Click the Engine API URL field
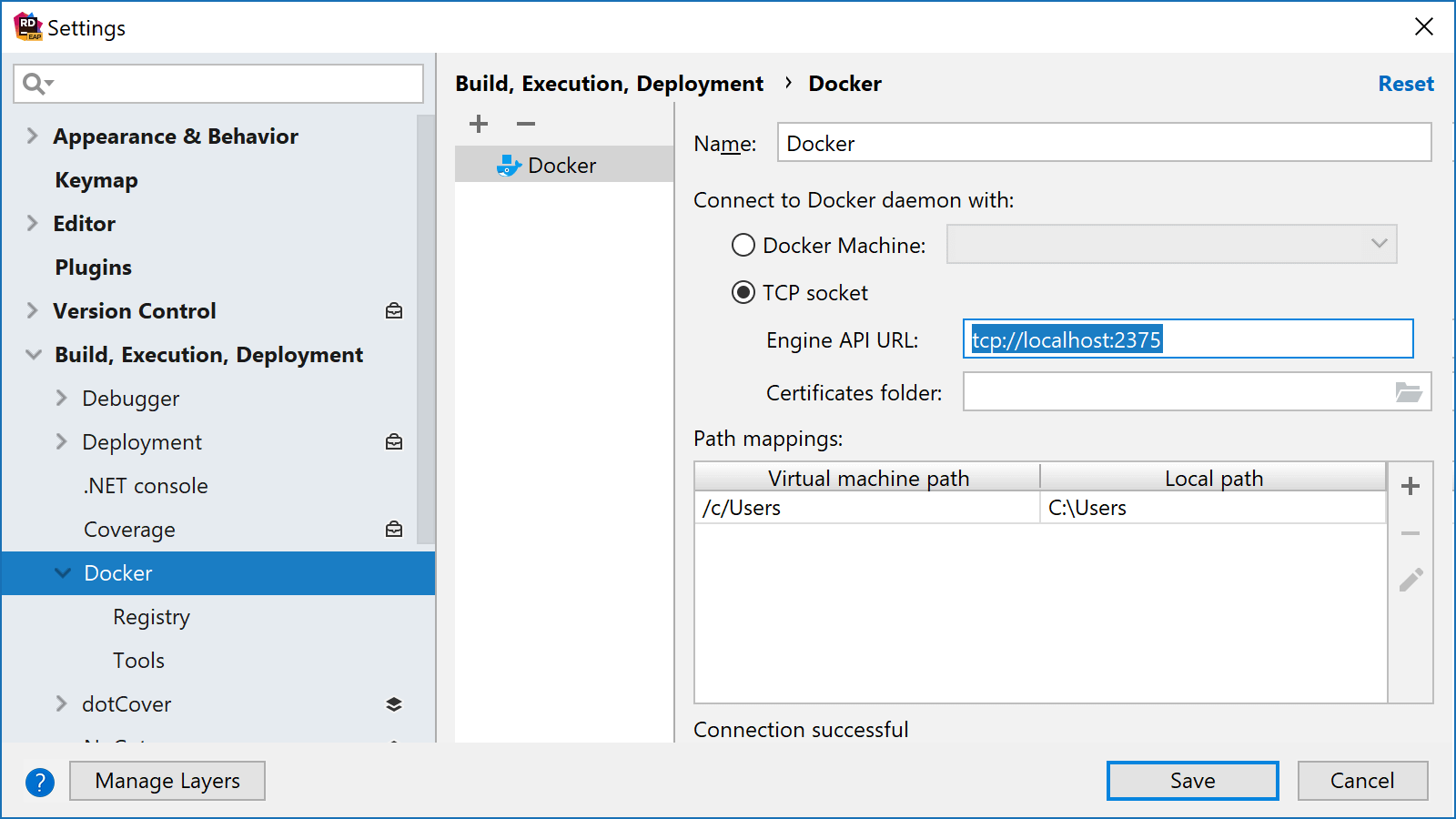 (1188, 339)
